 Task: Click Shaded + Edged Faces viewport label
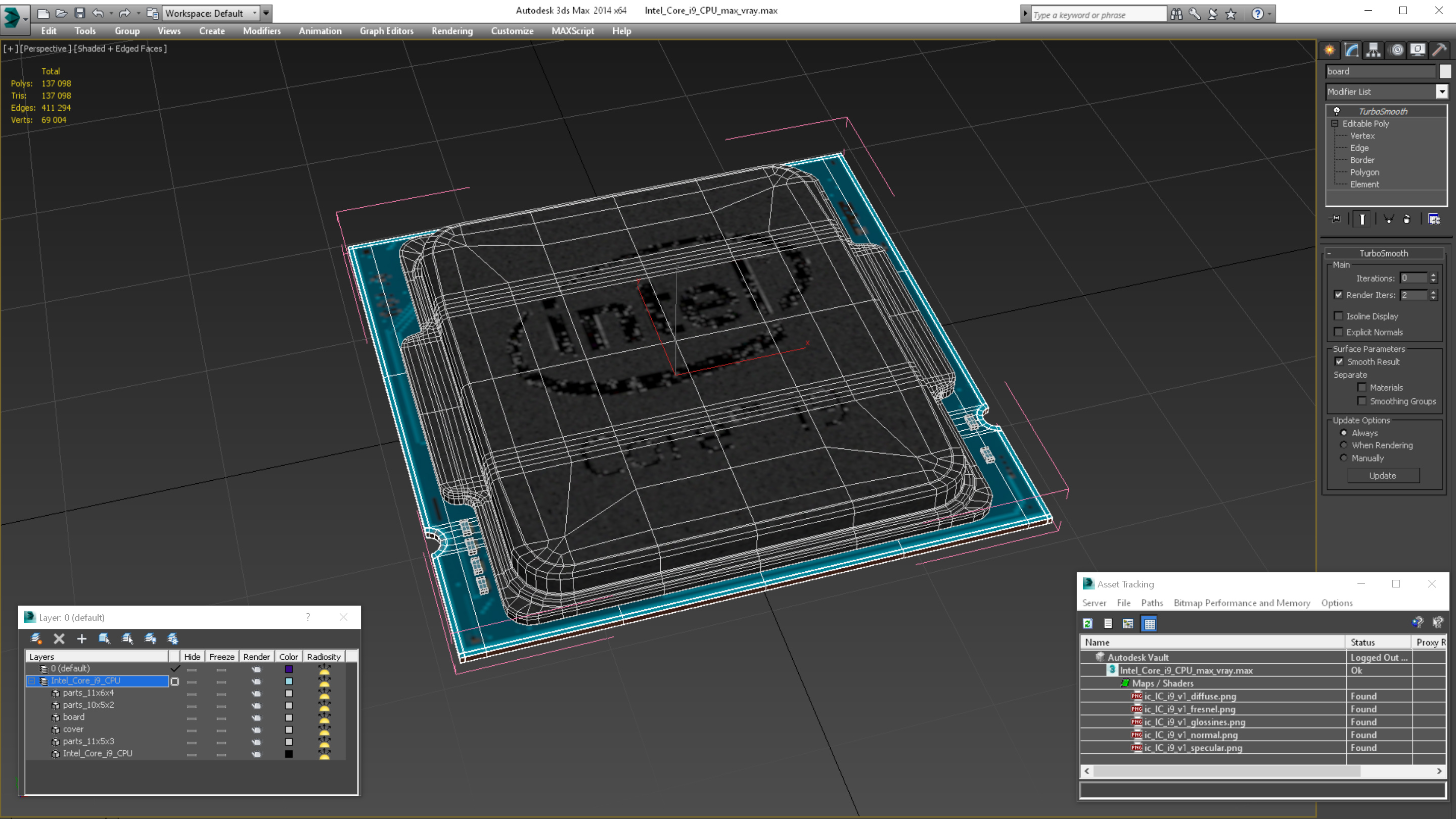(x=120, y=49)
